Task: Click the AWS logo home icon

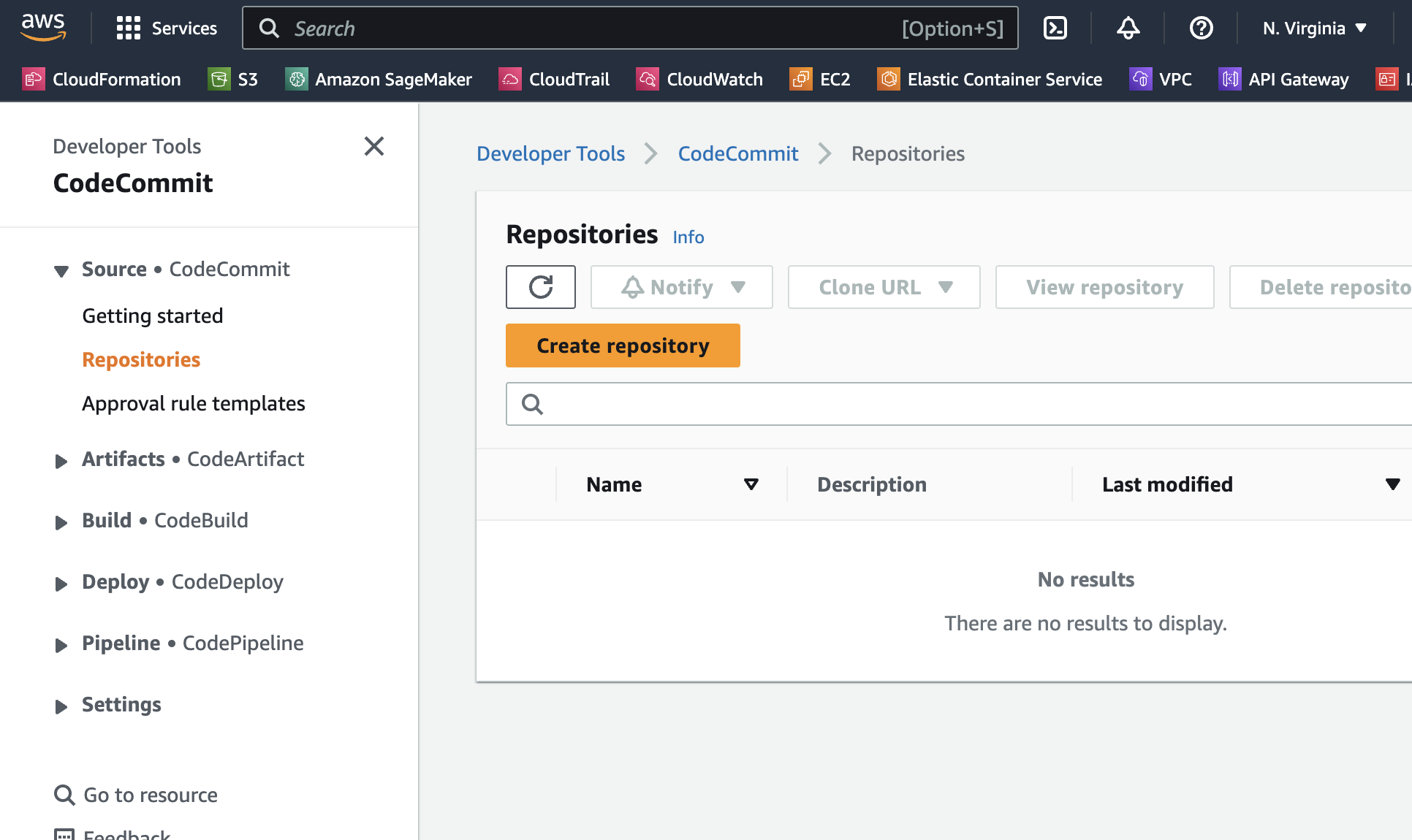Action: (x=43, y=28)
